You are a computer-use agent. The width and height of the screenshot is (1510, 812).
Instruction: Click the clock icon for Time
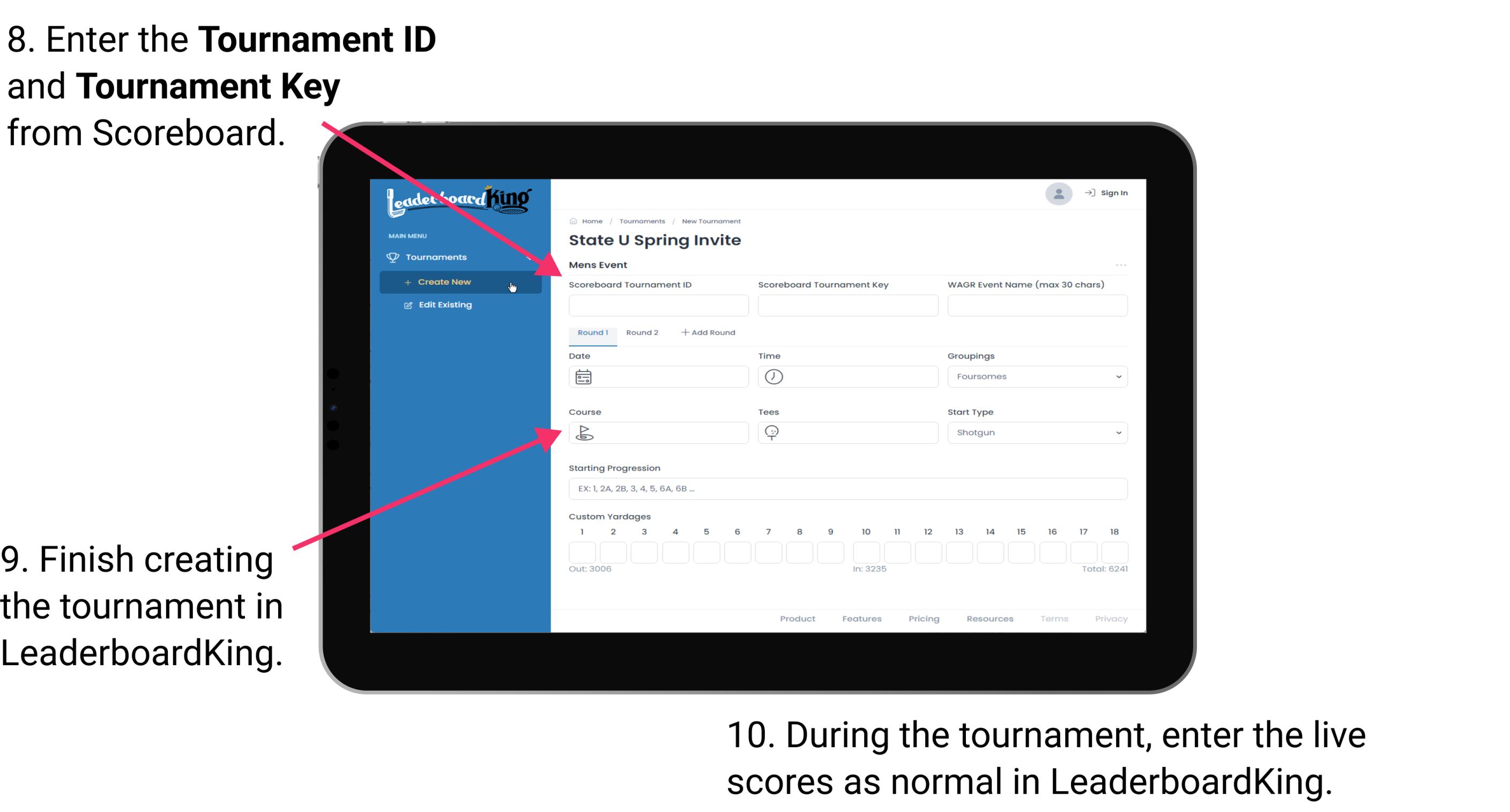(774, 377)
